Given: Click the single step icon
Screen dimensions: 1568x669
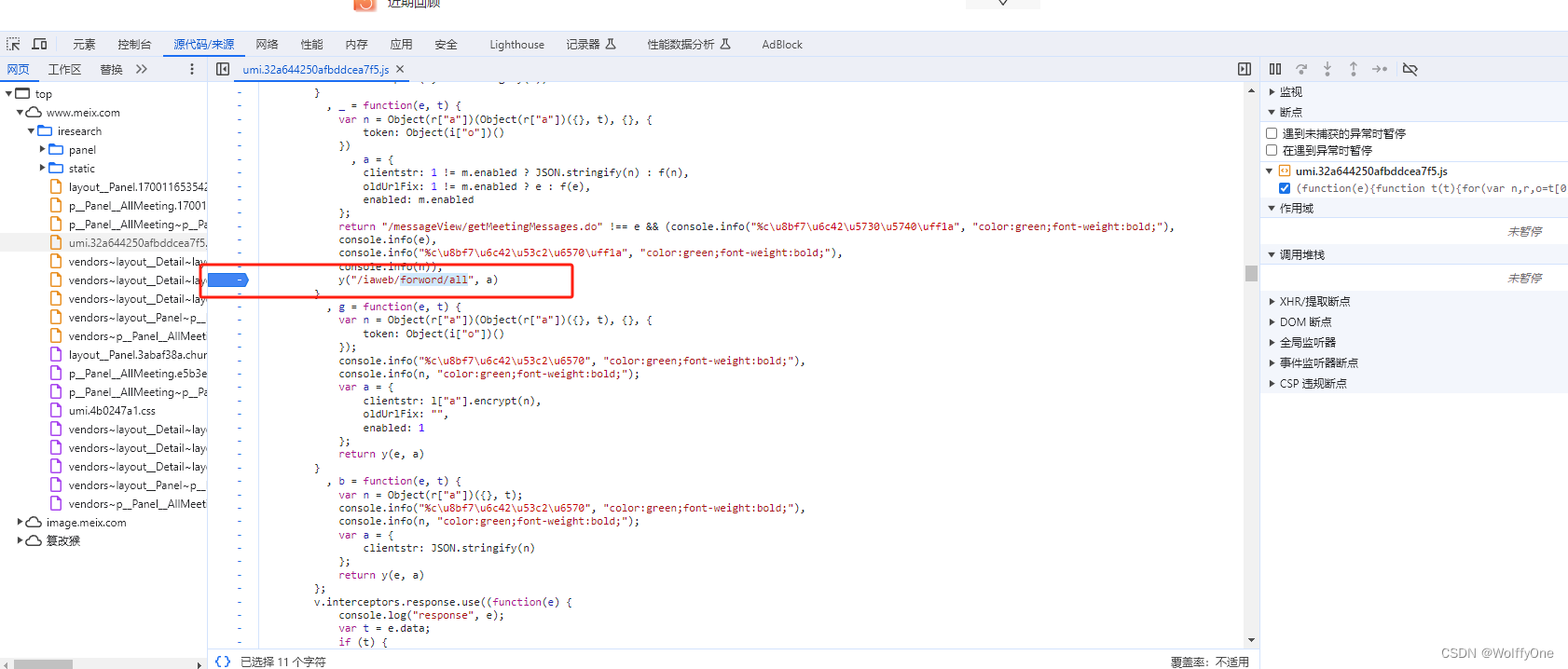Looking at the screenshot, I should pos(1380,69).
